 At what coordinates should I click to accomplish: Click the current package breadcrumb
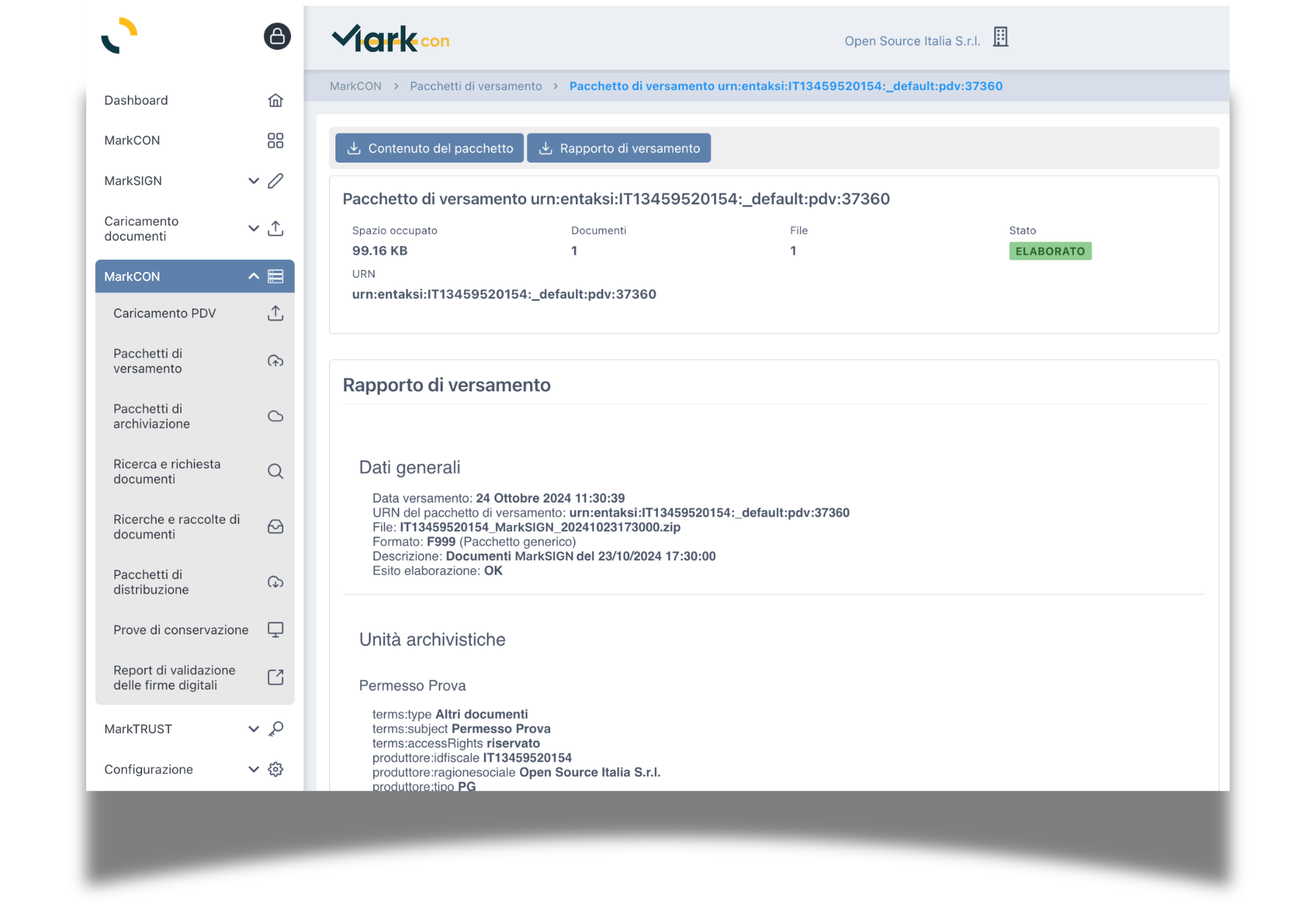click(x=786, y=86)
